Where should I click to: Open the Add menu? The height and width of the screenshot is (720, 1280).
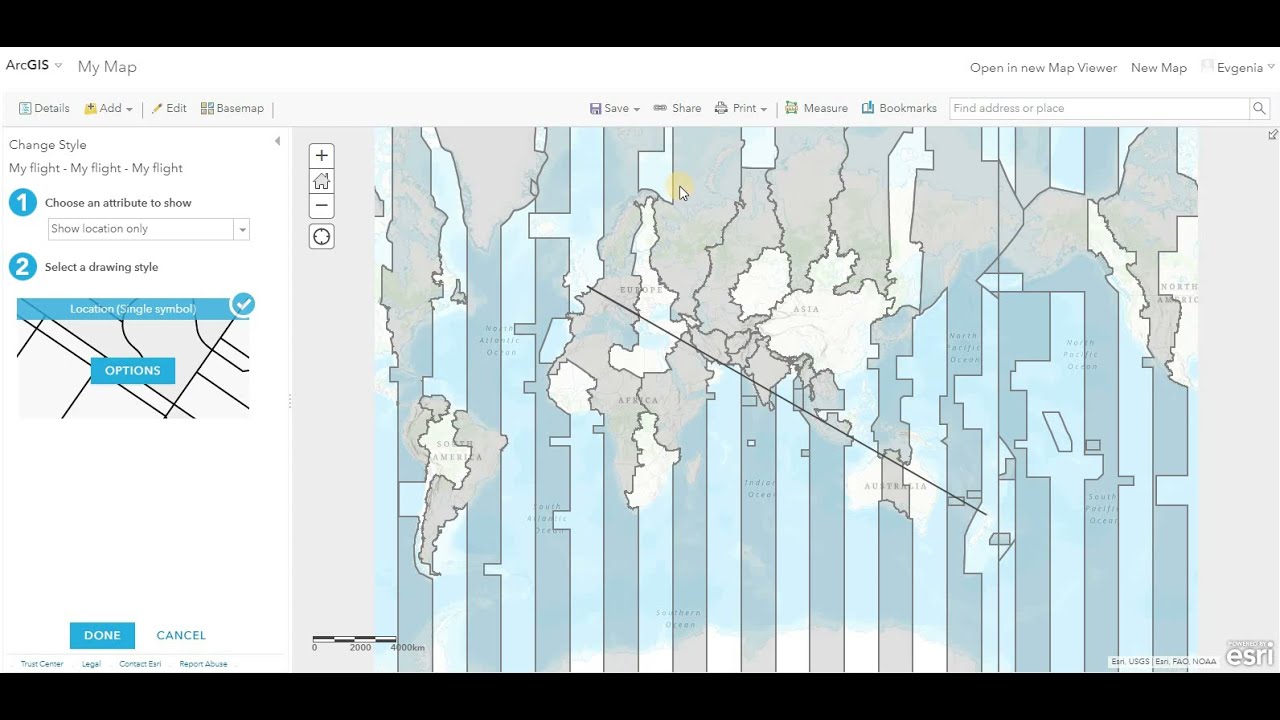pyautogui.click(x=108, y=108)
